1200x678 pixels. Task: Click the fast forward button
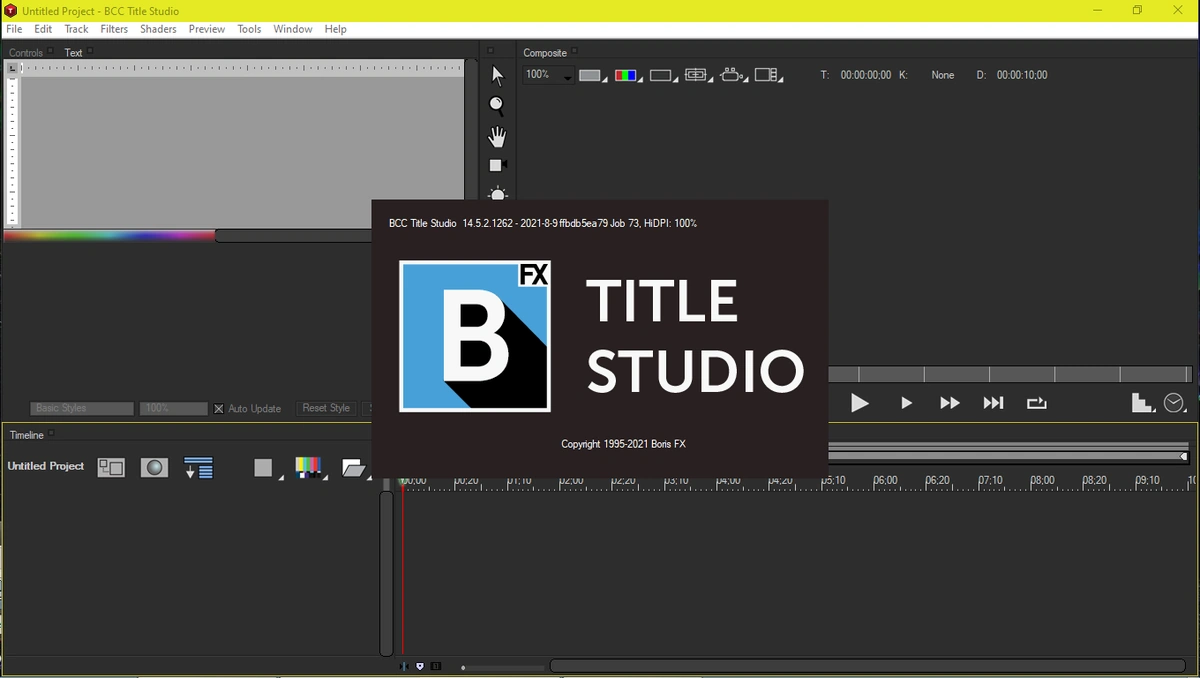[949, 403]
